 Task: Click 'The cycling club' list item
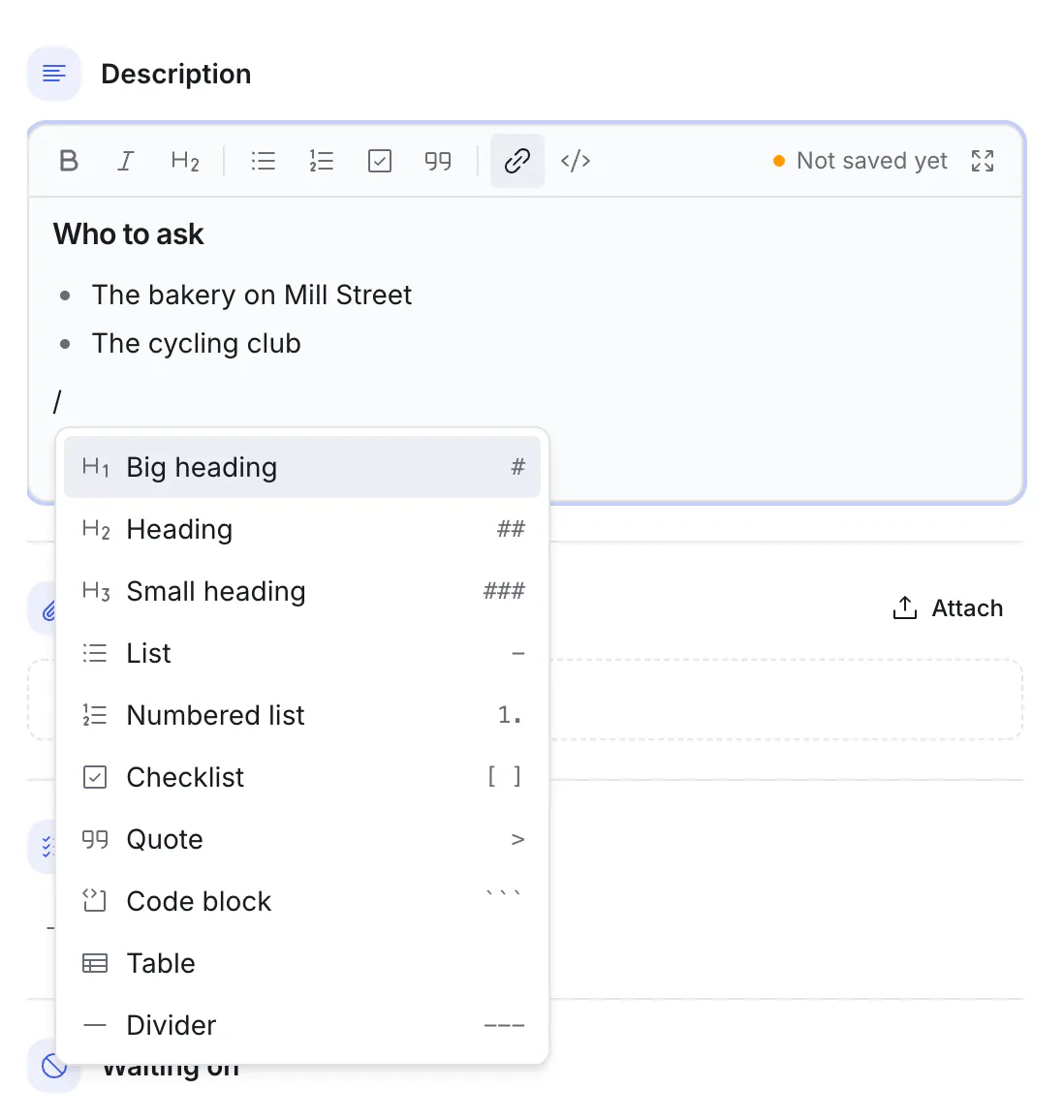point(197,344)
